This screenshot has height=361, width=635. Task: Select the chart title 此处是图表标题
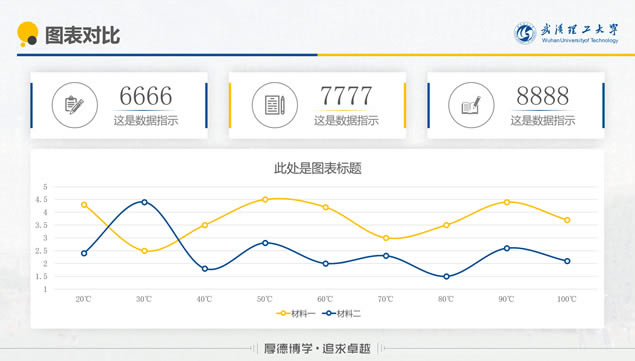318,168
